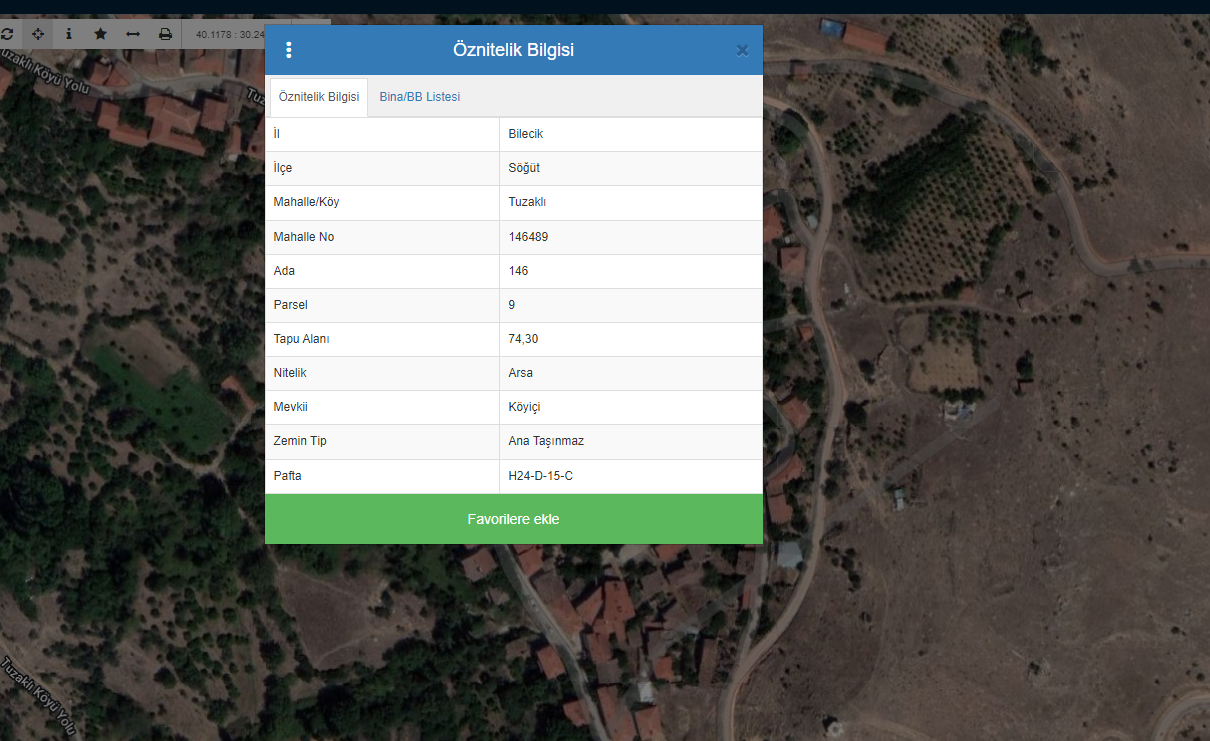Click the Söğüt district value

click(524, 168)
